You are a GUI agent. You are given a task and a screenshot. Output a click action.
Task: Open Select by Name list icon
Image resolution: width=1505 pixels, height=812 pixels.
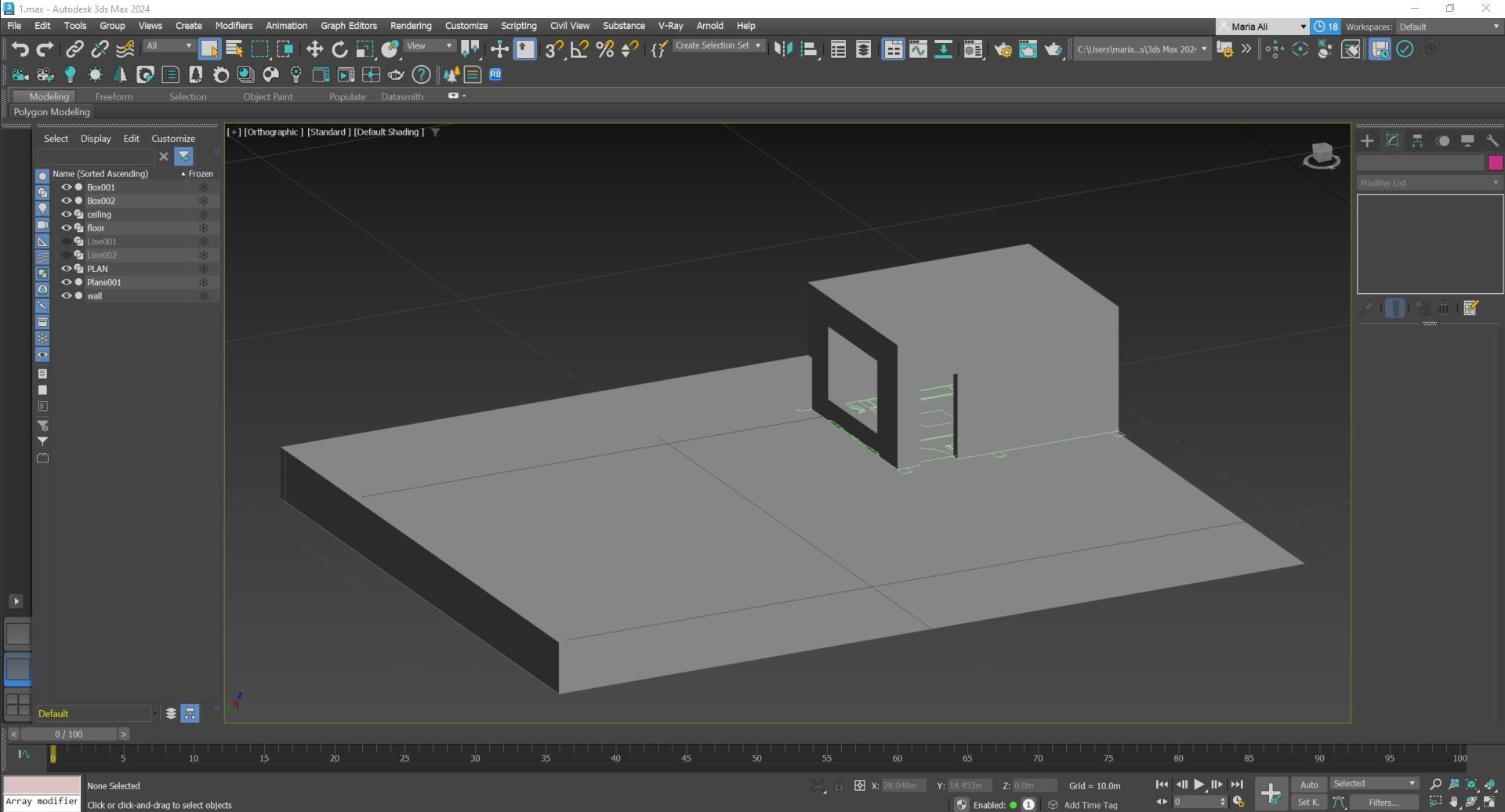[234, 49]
